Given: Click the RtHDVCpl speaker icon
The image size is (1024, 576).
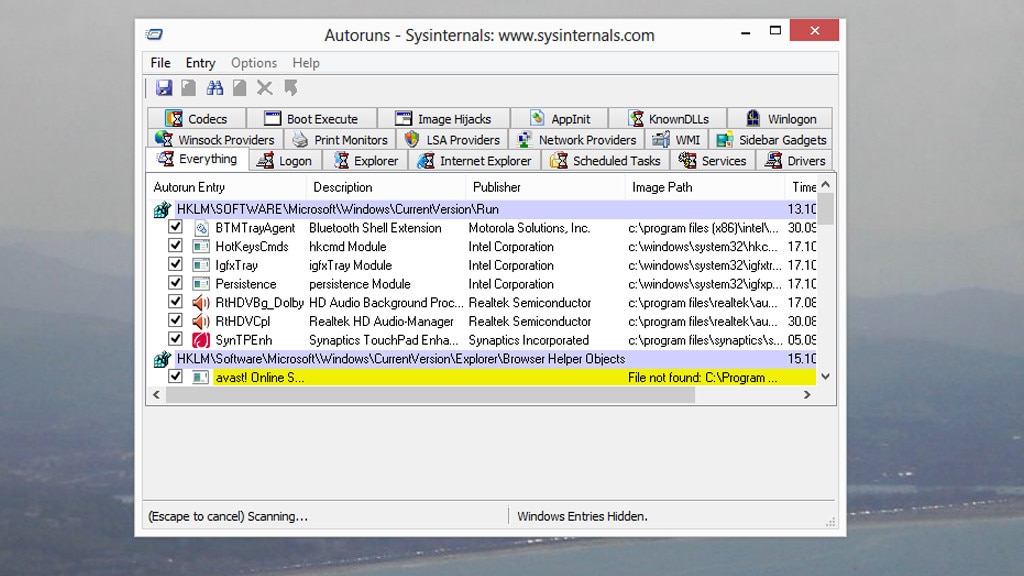Looking at the screenshot, I should click(200, 320).
